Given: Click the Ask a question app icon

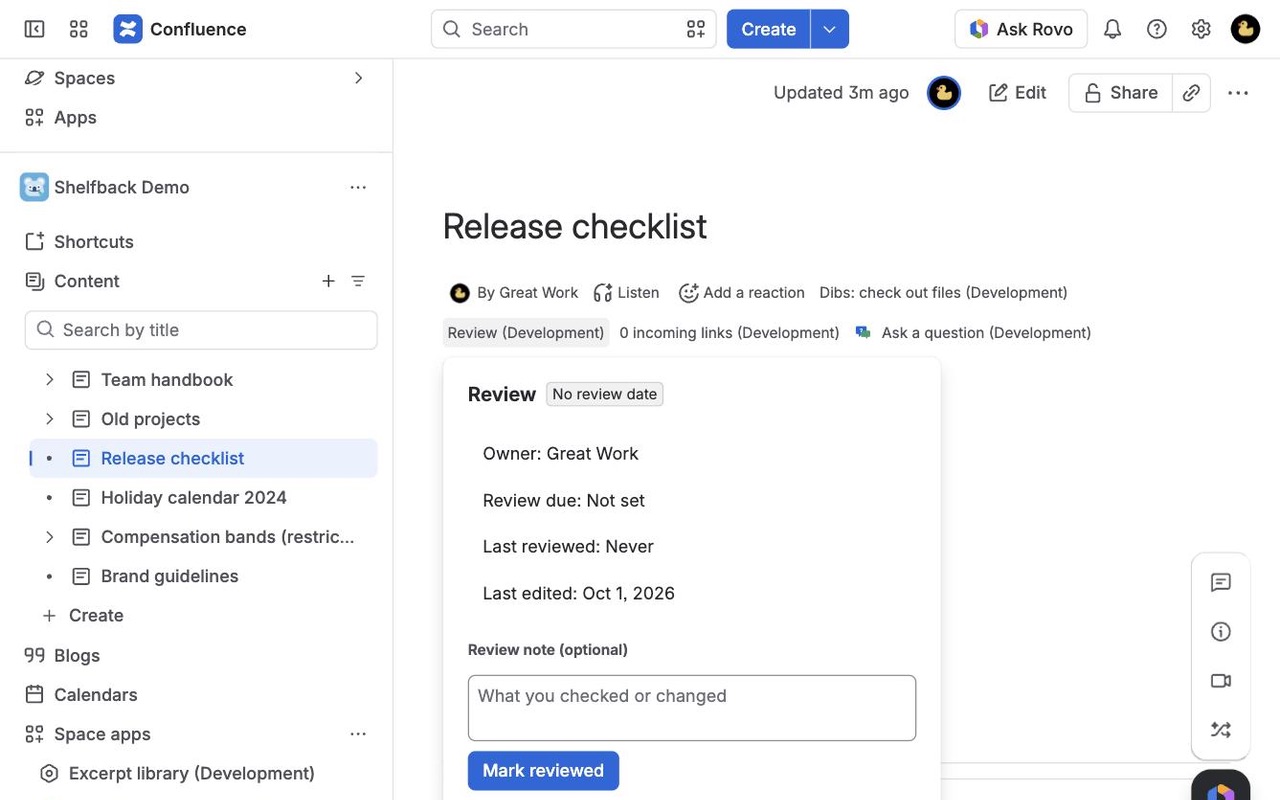Looking at the screenshot, I should 864,333.
